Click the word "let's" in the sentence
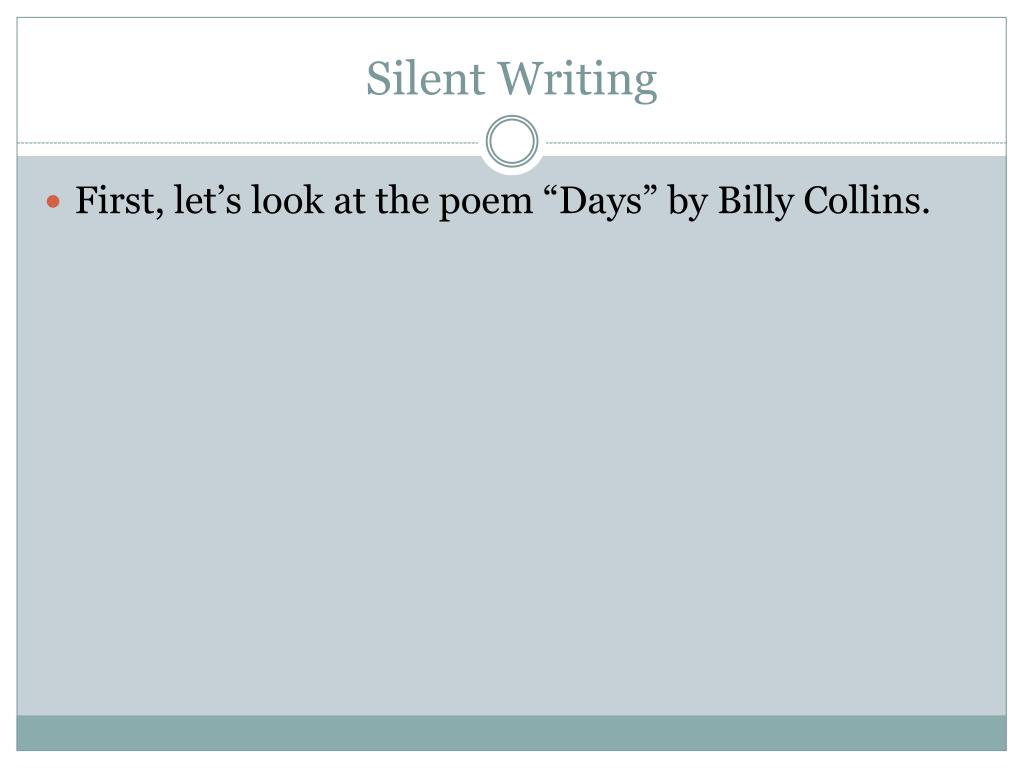Image resolution: width=1024 pixels, height=768 pixels. pos(208,200)
